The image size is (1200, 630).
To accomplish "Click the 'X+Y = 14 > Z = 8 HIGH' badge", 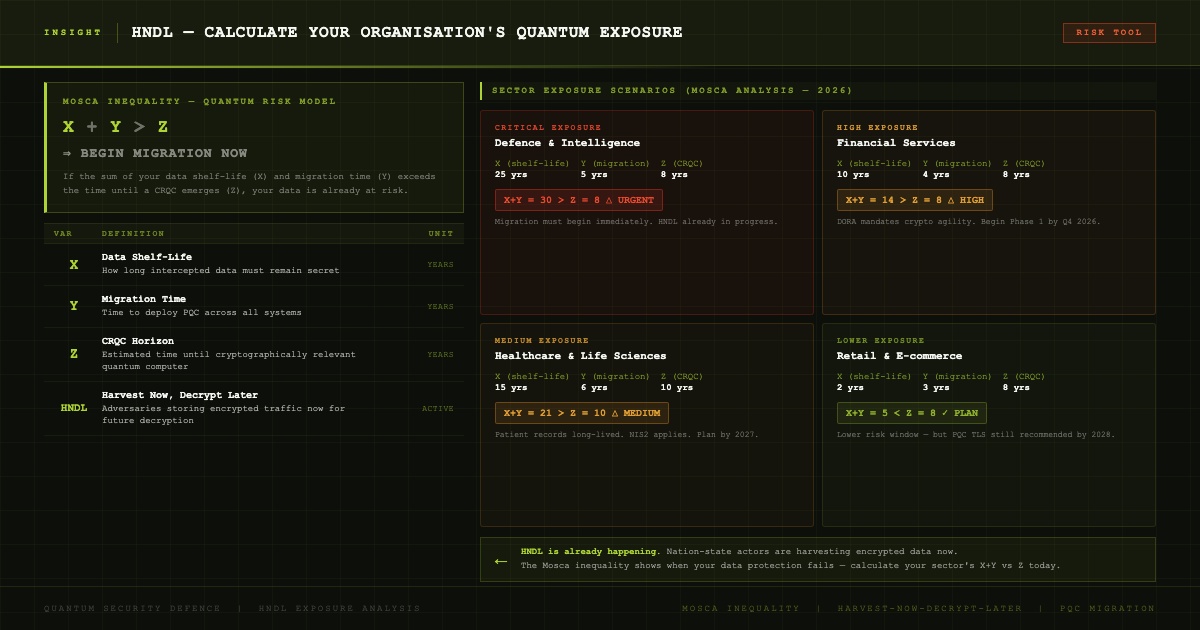I will point(915,200).
